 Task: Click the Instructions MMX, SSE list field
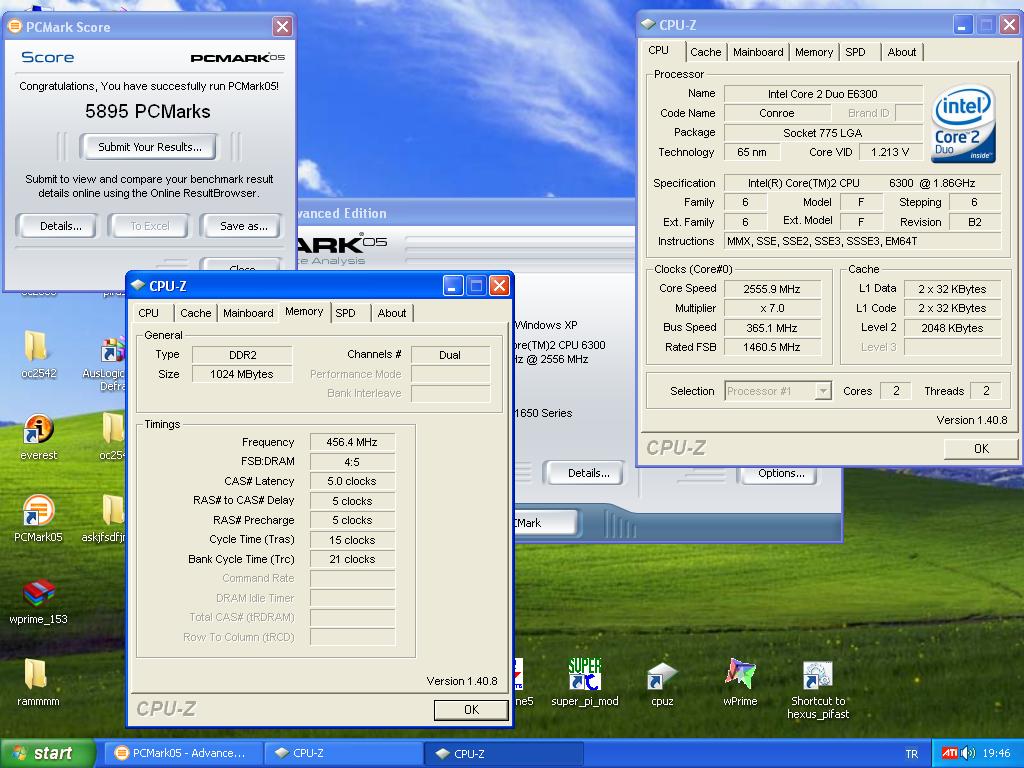pyautogui.click(x=862, y=241)
